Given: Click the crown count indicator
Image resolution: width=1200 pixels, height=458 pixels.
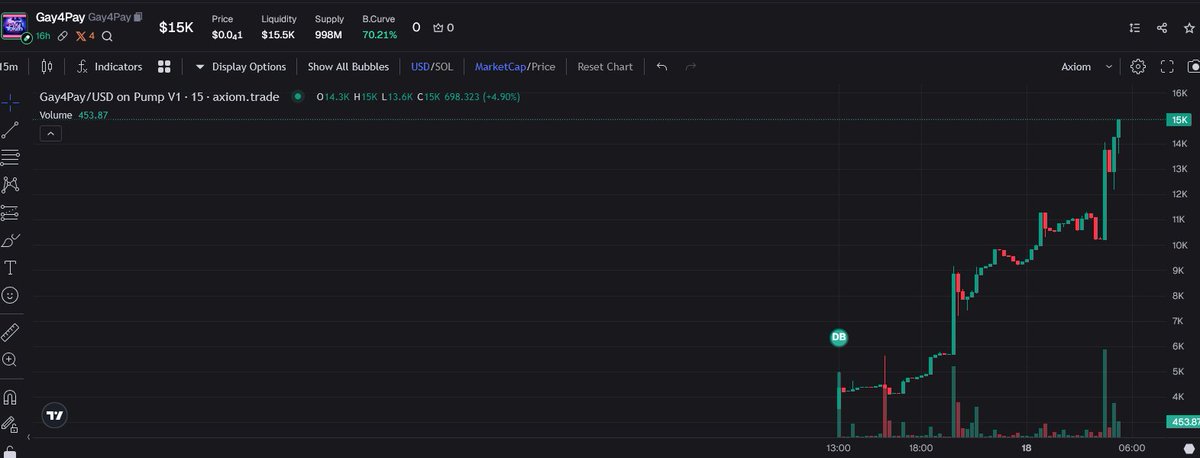Looking at the screenshot, I should pos(445,28).
